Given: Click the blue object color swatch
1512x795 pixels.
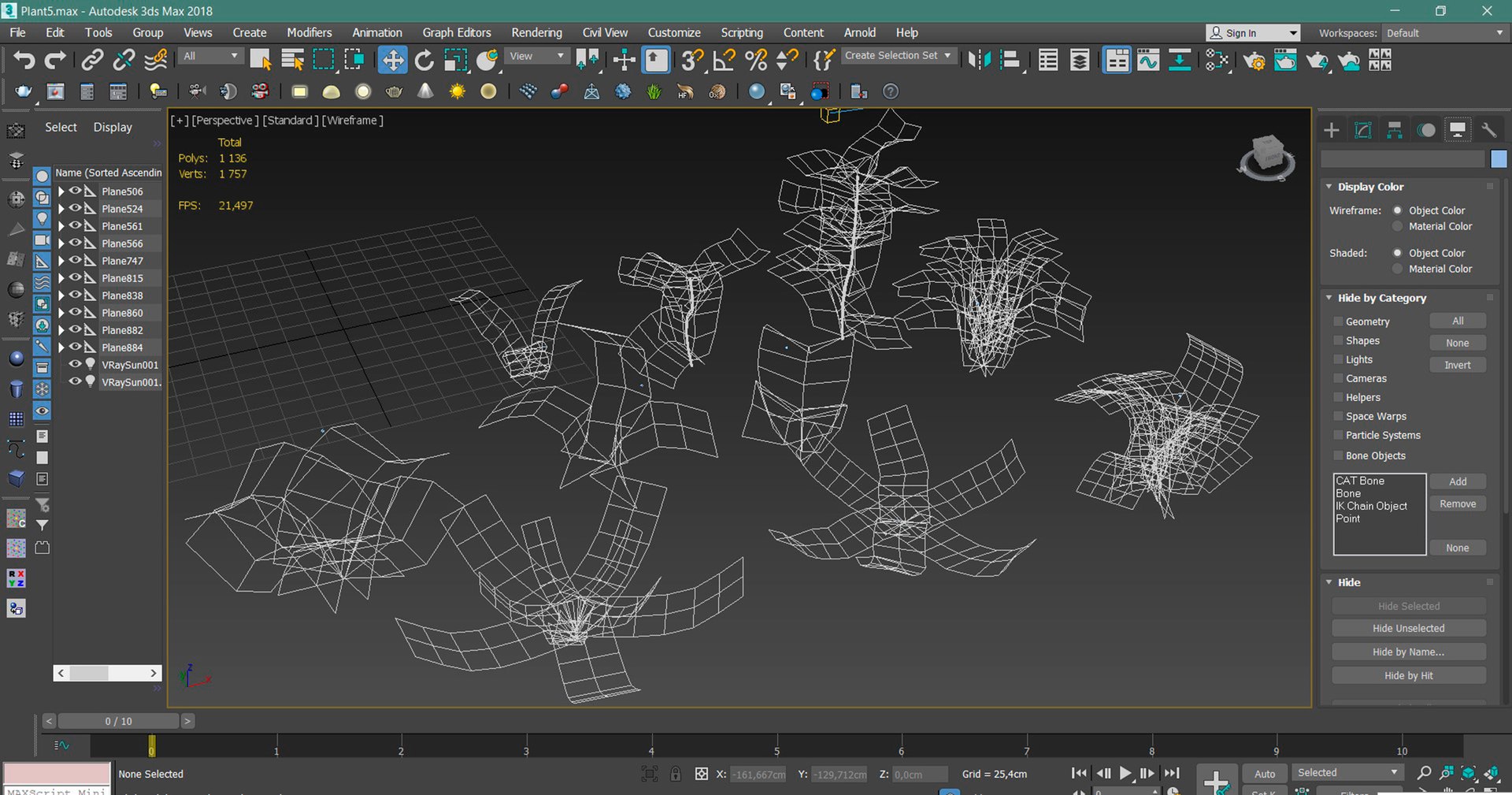Looking at the screenshot, I should (1498, 158).
